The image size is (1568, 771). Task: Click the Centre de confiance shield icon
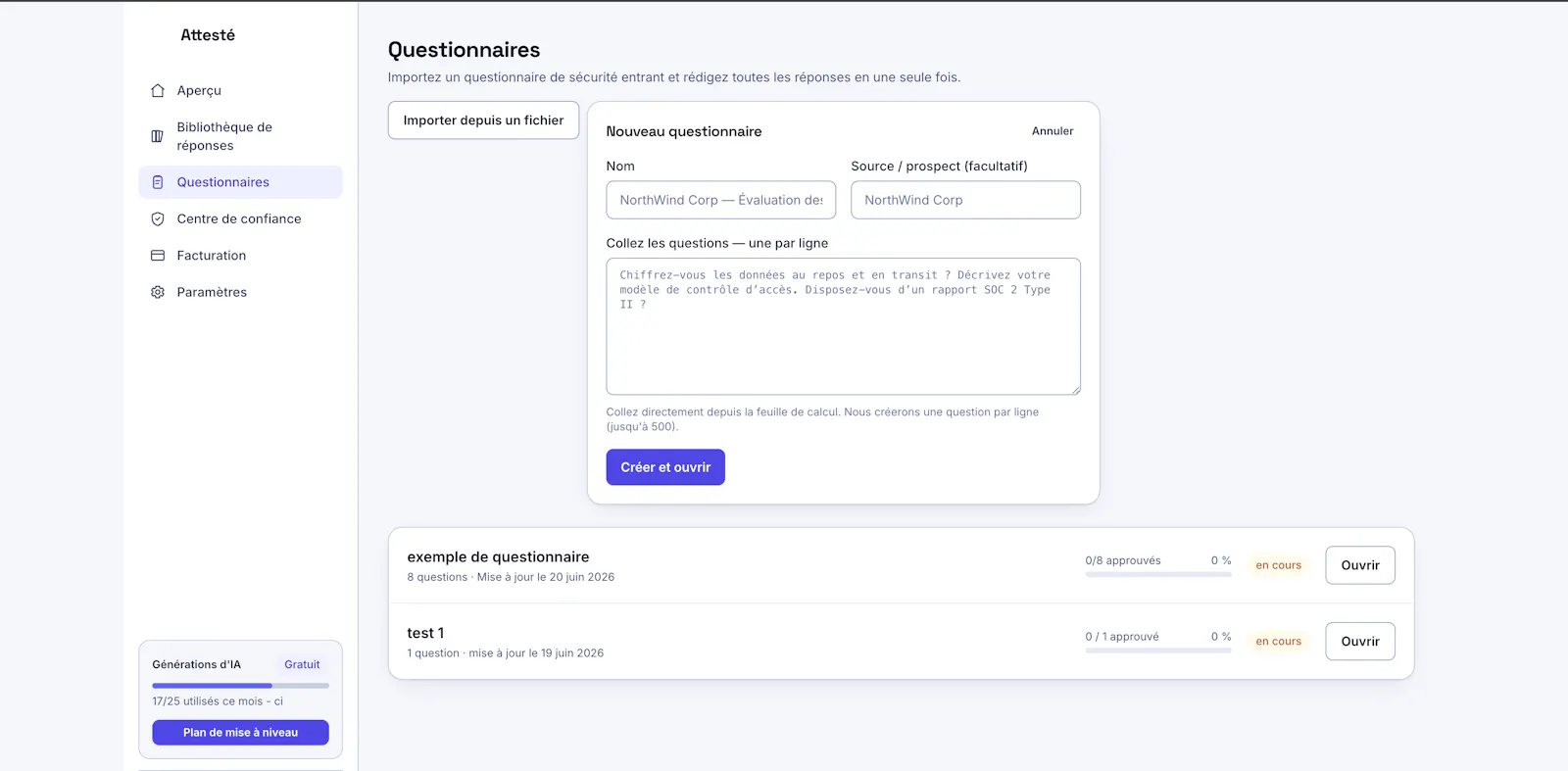158,219
